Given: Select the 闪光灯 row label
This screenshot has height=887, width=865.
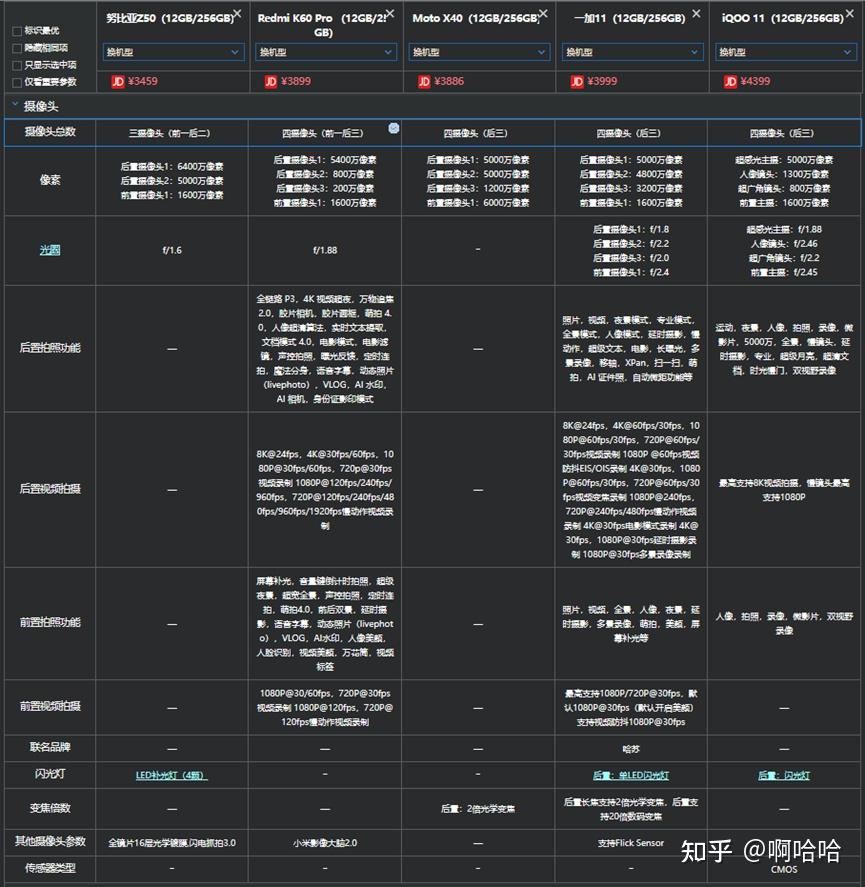Looking at the screenshot, I should tap(50, 774).
